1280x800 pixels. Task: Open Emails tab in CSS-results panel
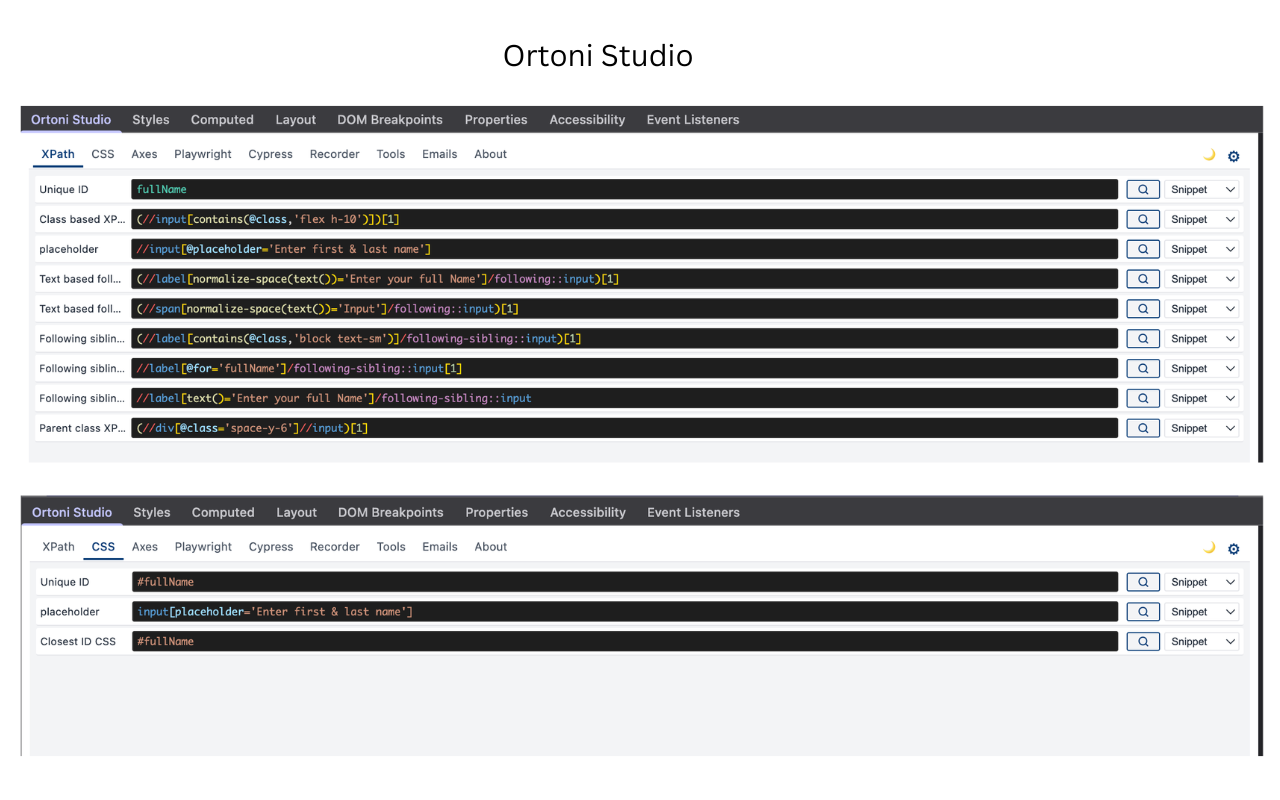(440, 547)
